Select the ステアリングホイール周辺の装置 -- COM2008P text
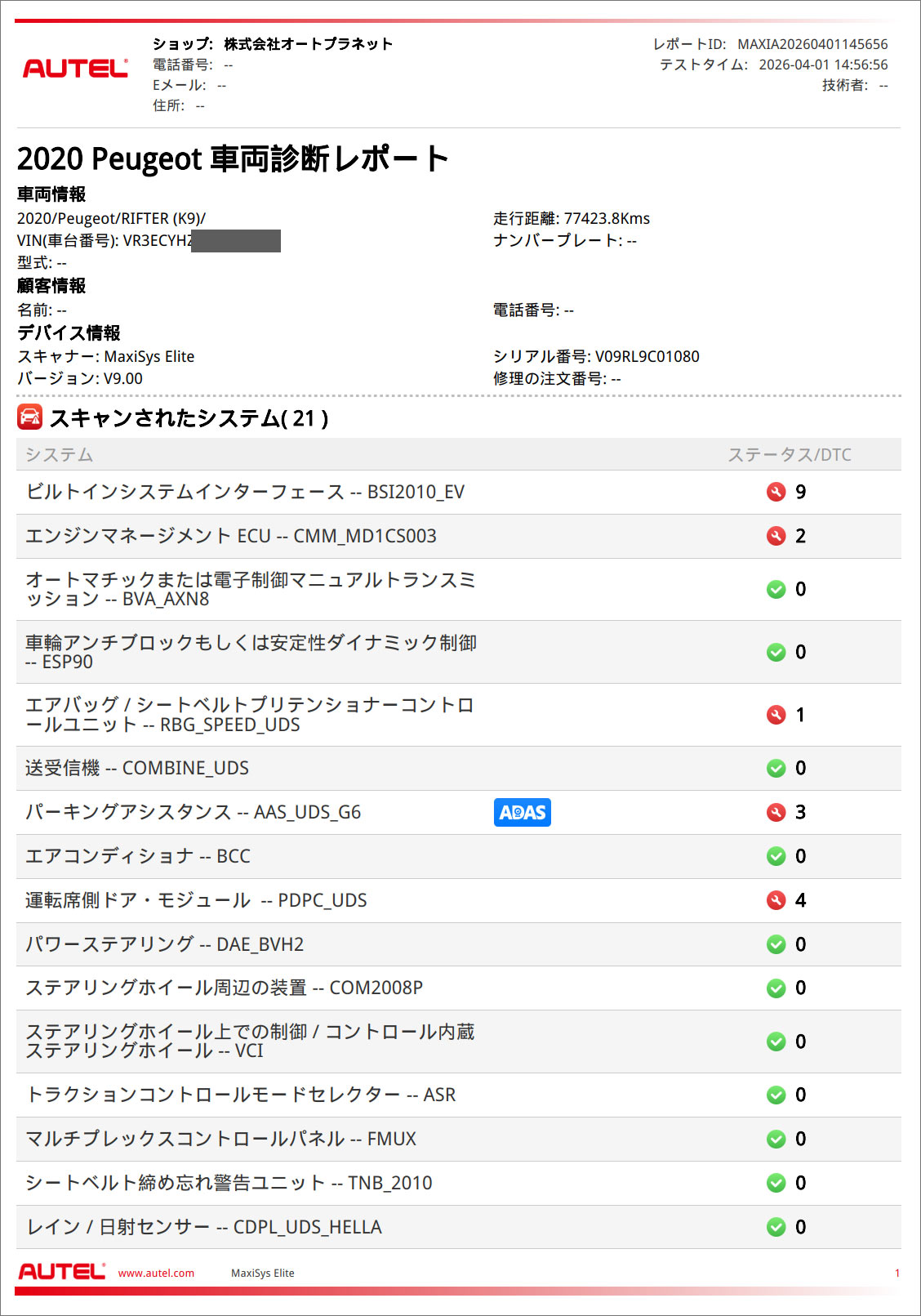The height and width of the screenshot is (1316, 921). [225, 988]
